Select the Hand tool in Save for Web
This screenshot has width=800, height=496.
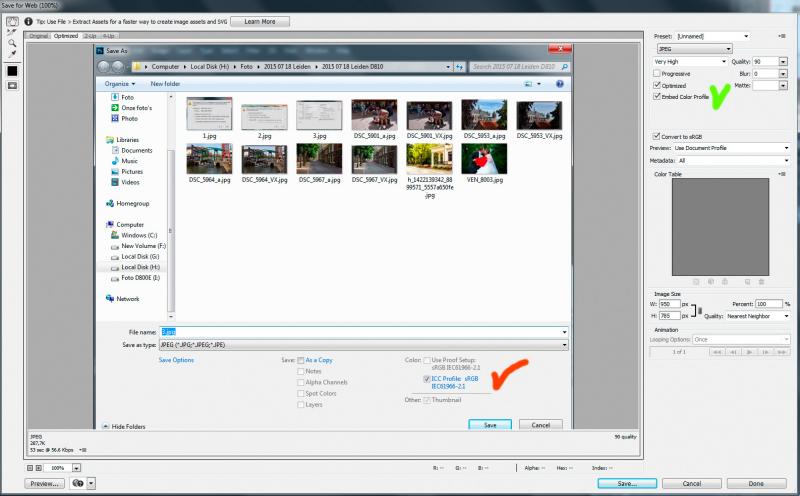point(12,21)
